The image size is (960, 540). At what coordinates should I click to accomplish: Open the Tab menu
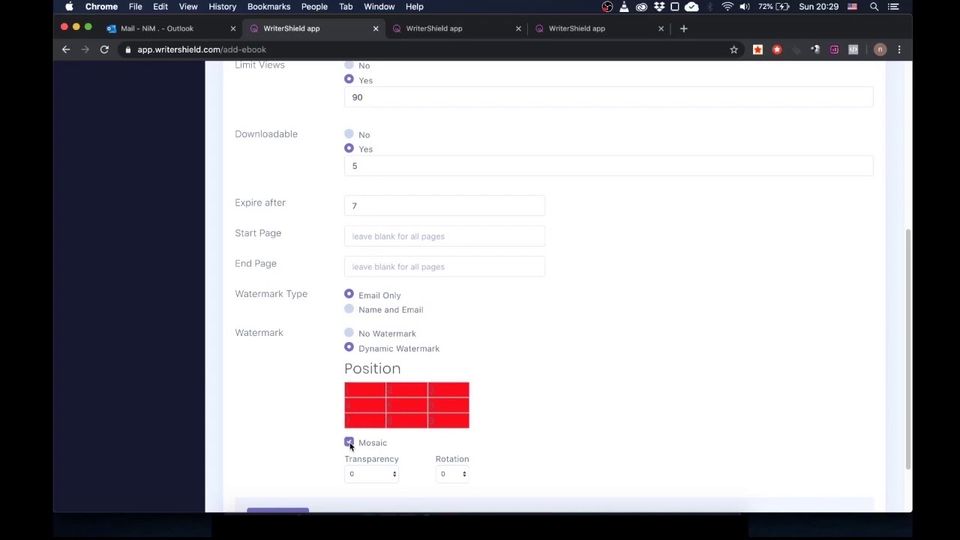tap(346, 7)
